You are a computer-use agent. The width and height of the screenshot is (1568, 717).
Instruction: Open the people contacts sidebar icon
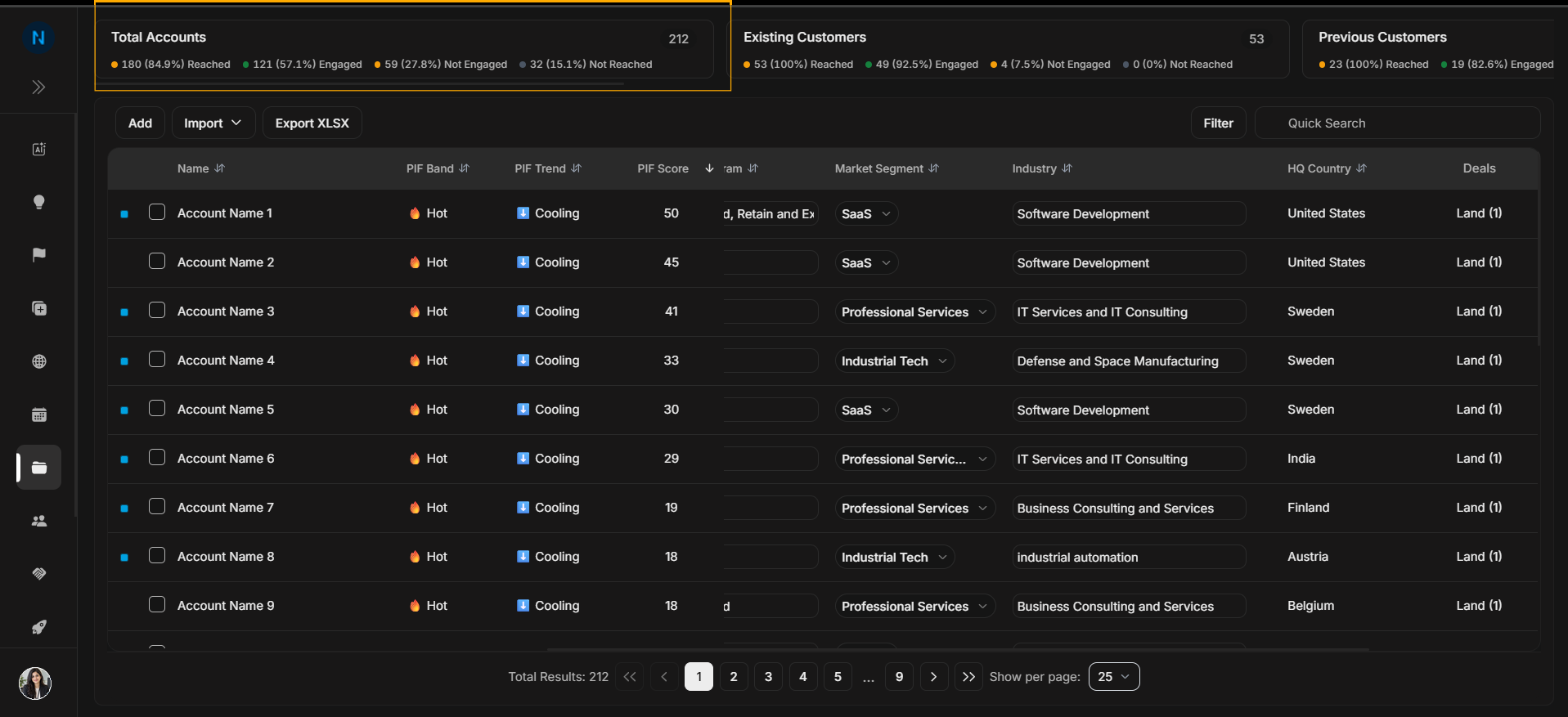[x=38, y=521]
